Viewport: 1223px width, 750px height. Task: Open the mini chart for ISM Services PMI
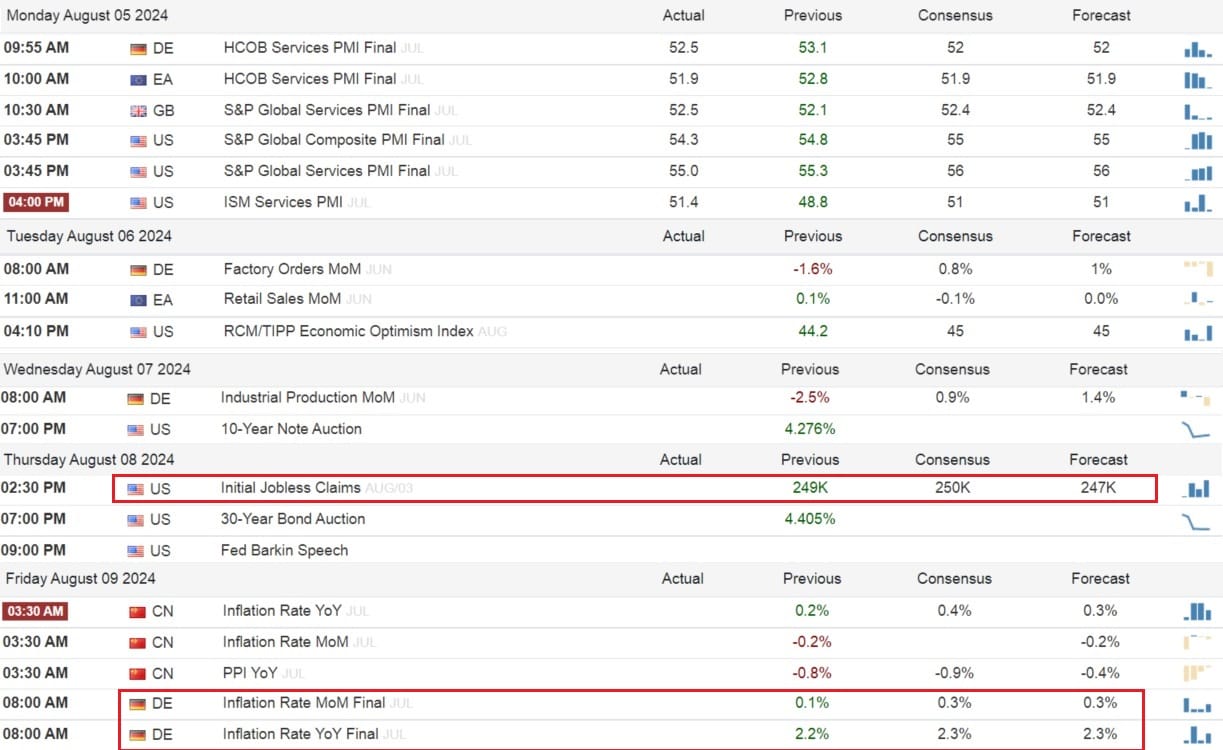click(x=1197, y=203)
